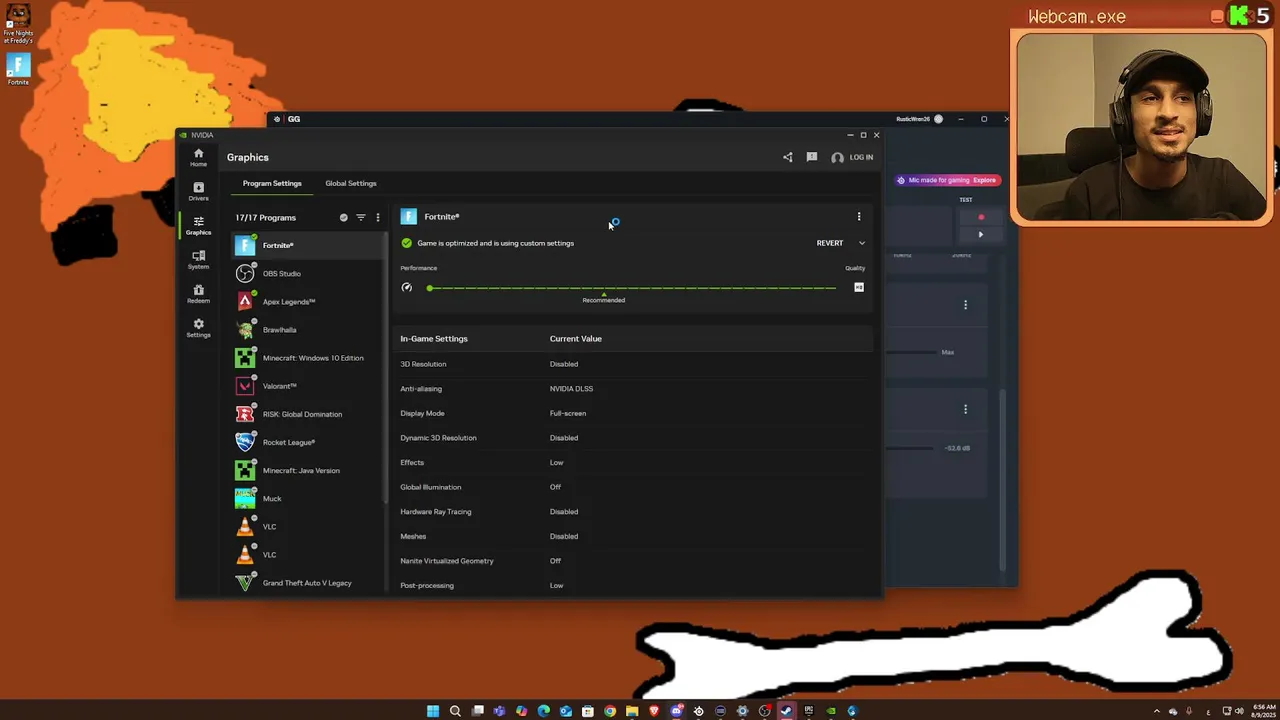This screenshot has width=1280, height=720.
Task: Switch to the Global Settings tab
Action: tap(351, 183)
